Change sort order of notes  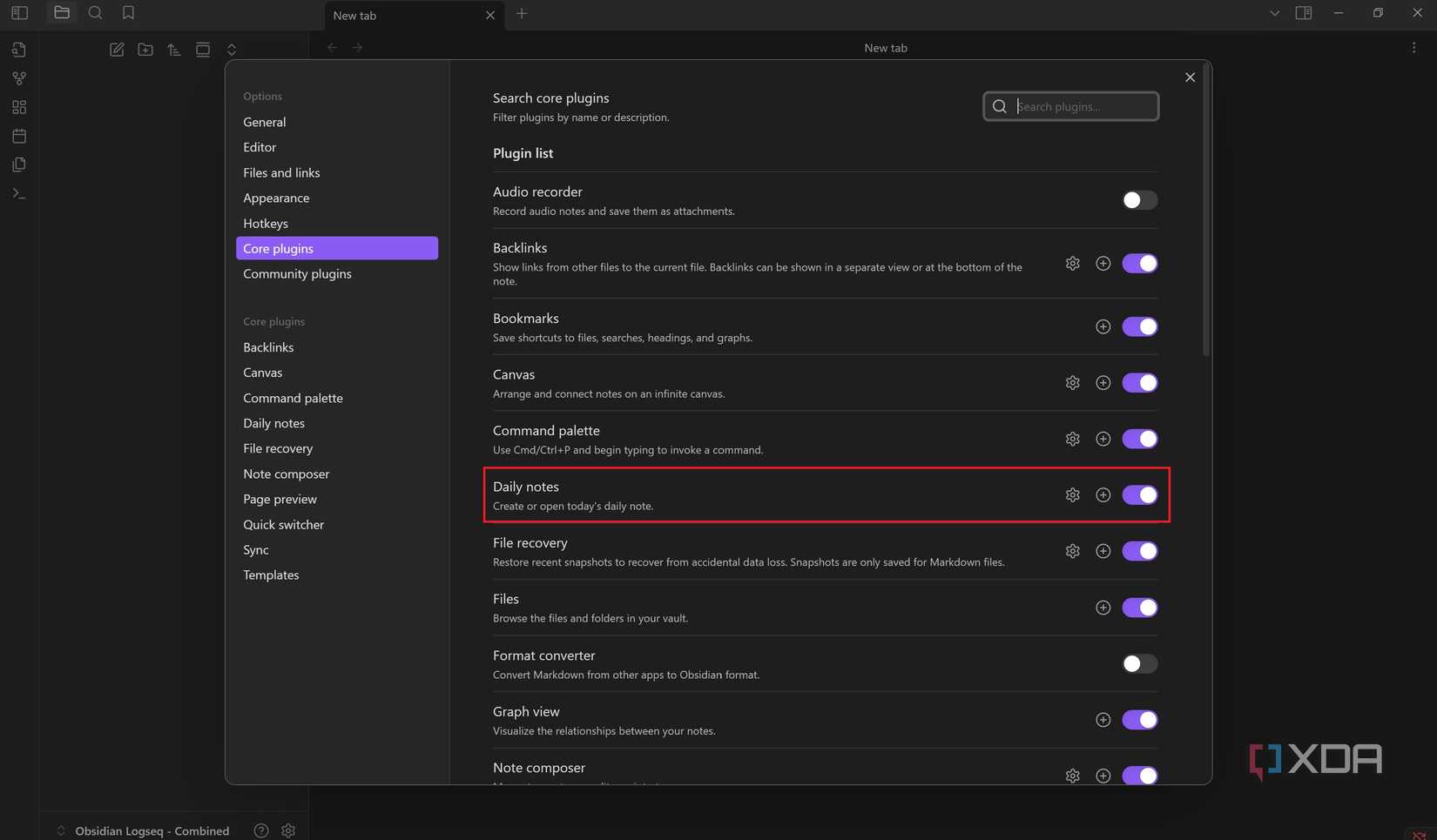[173, 50]
